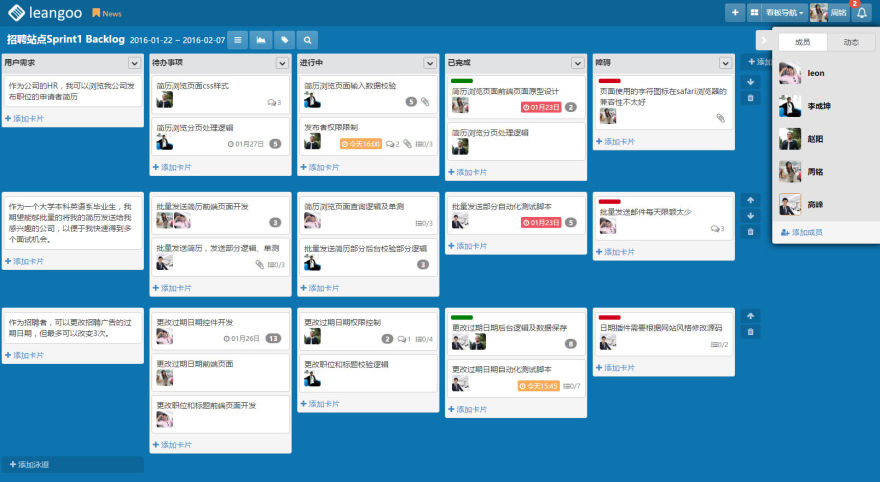Open the list menu icon beside board dates
Image resolution: width=880 pixels, height=482 pixels.
click(x=237, y=40)
